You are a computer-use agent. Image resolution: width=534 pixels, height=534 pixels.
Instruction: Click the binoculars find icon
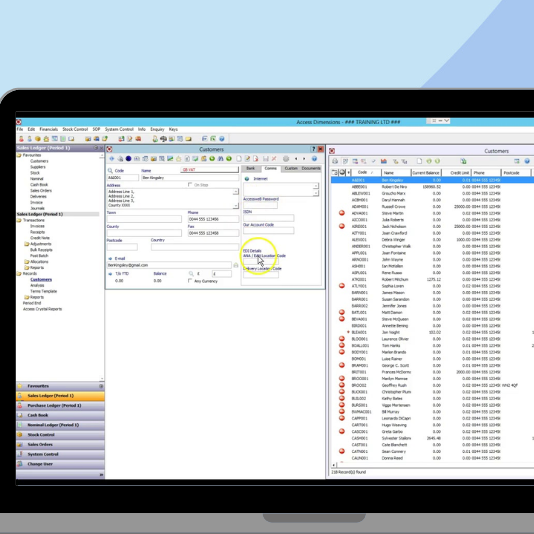click(221, 159)
